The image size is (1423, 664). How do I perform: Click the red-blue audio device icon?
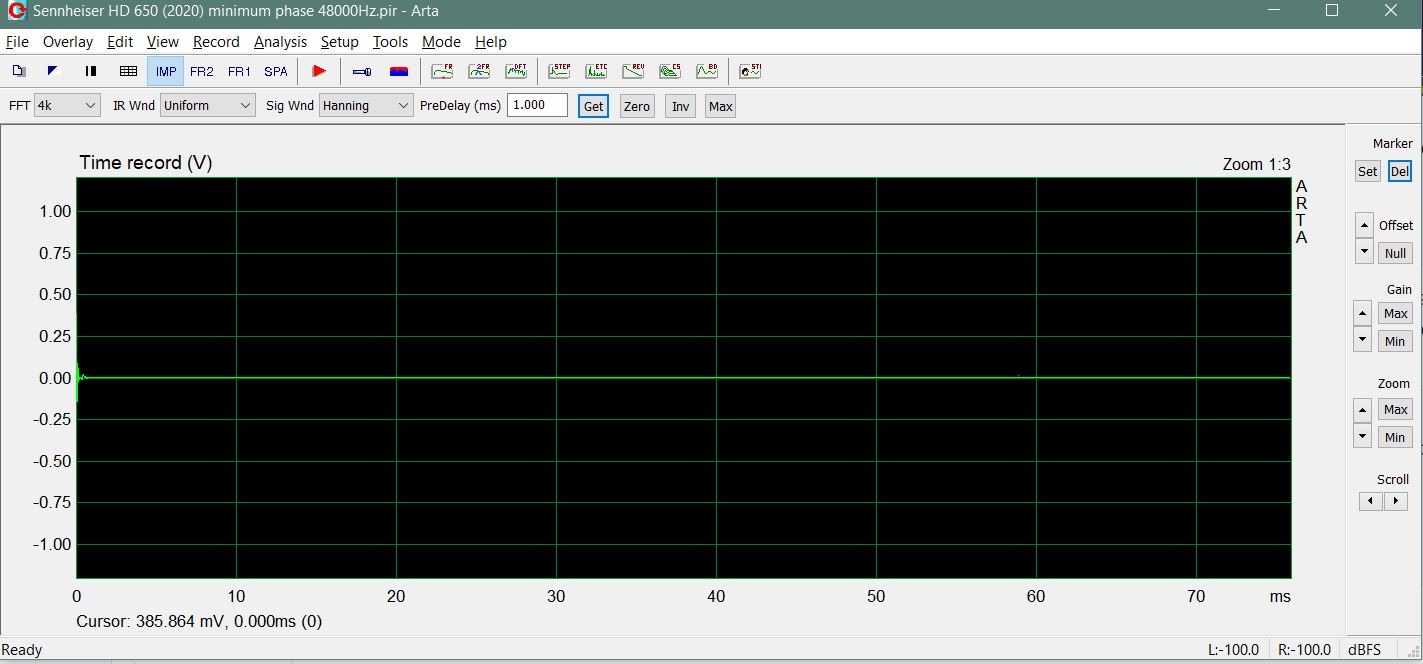pyautogui.click(x=399, y=71)
